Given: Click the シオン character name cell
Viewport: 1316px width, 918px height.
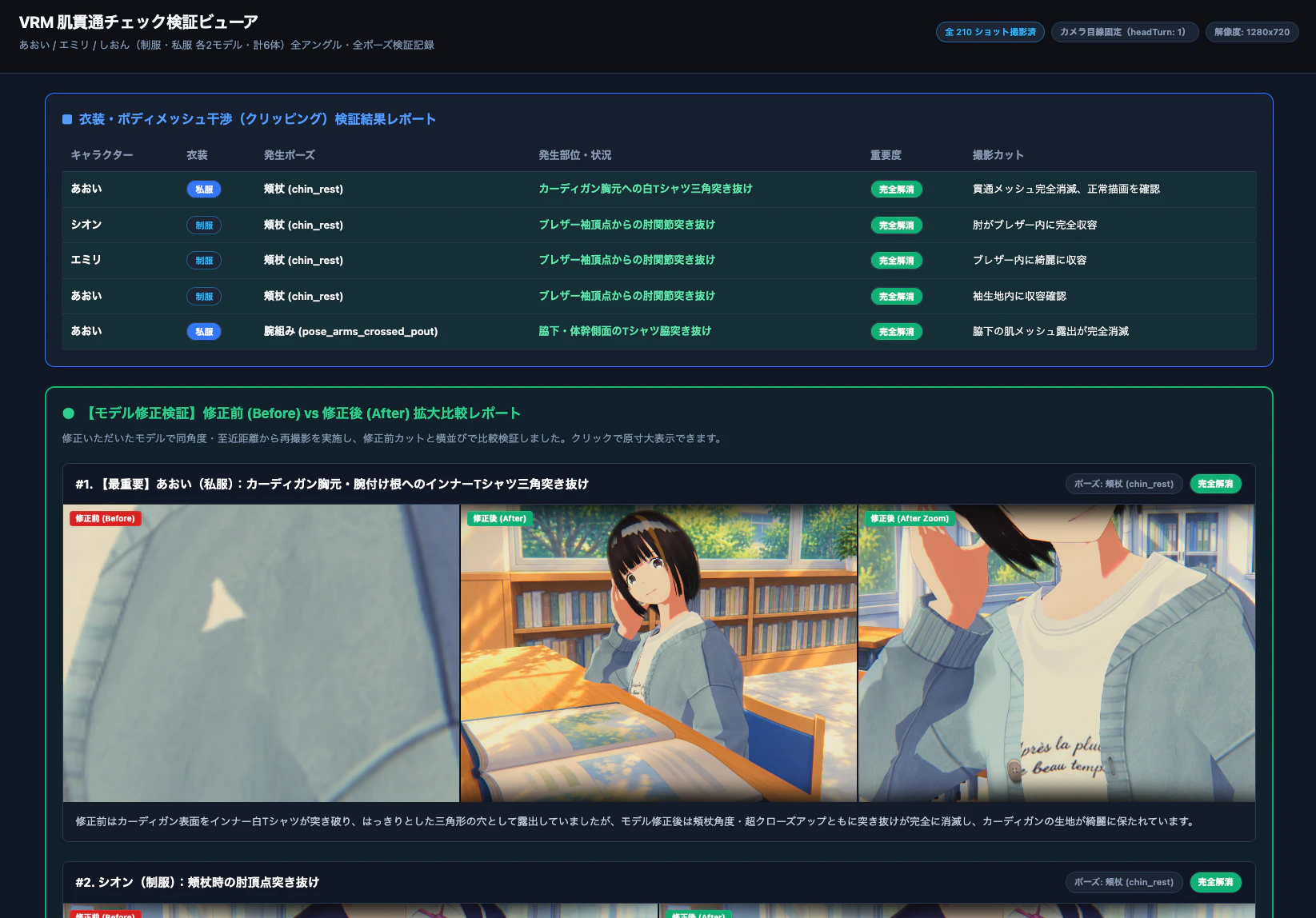Looking at the screenshot, I should tap(86, 225).
